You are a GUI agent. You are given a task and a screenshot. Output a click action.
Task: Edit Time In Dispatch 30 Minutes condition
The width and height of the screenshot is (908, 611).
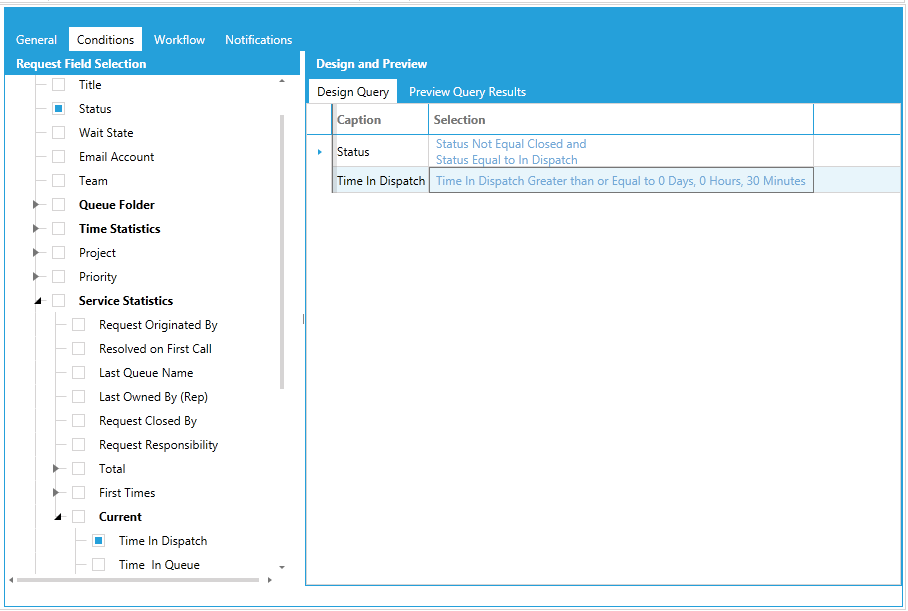point(621,181)
